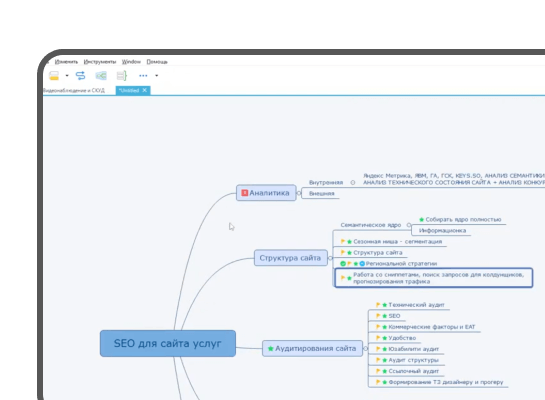Click the red marker on Аналитика node
The image size is (545, 400).
(244, 193)
